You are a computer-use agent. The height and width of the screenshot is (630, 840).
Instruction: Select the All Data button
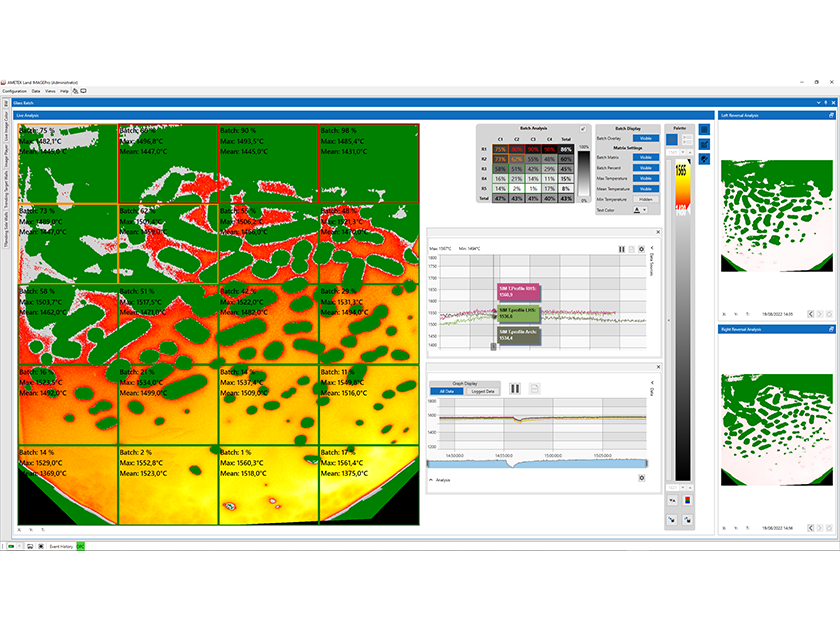(x=447, y=391)
